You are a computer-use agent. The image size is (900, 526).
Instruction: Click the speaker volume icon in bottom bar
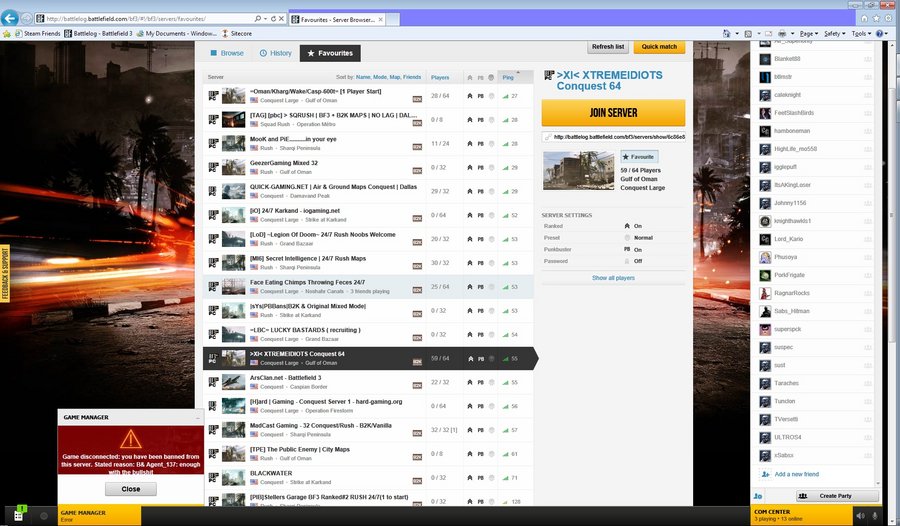860,516
